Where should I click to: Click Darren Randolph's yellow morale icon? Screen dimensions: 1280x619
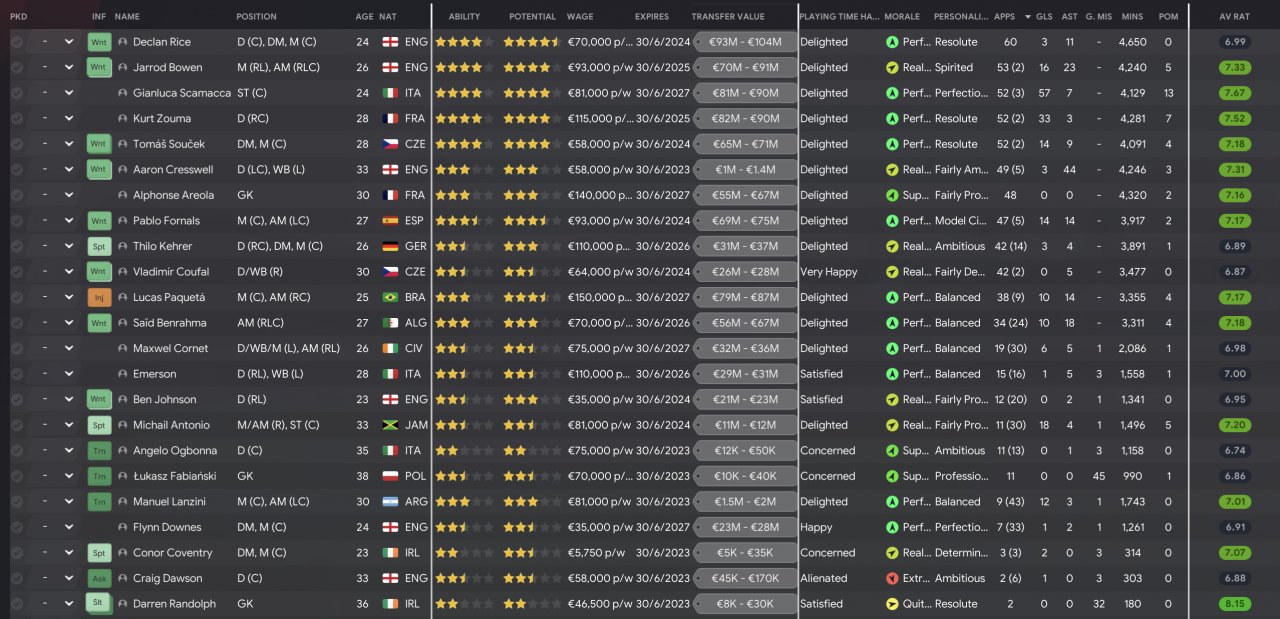point(892,604)
